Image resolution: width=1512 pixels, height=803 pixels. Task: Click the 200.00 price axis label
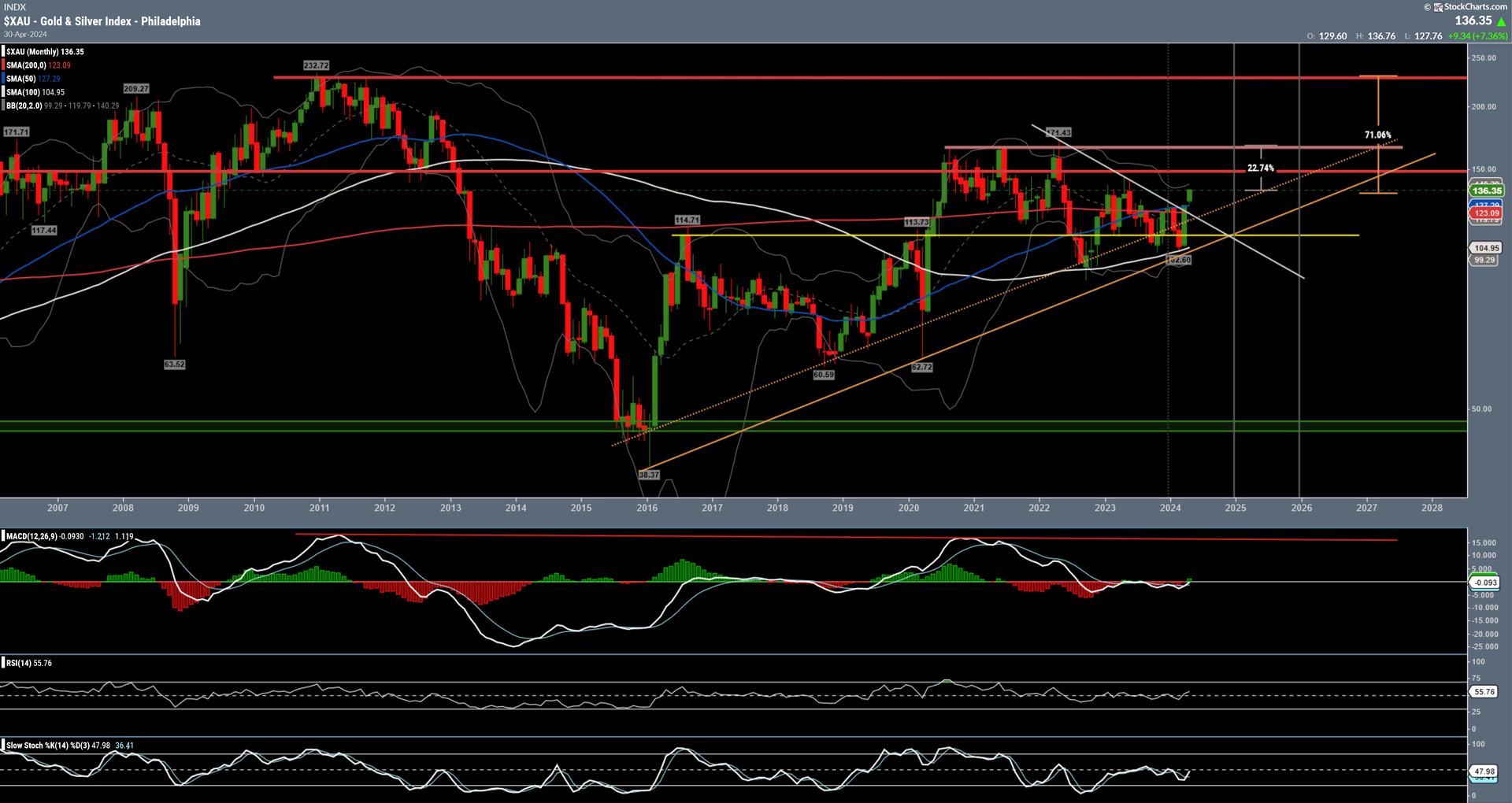point(1484,107)
